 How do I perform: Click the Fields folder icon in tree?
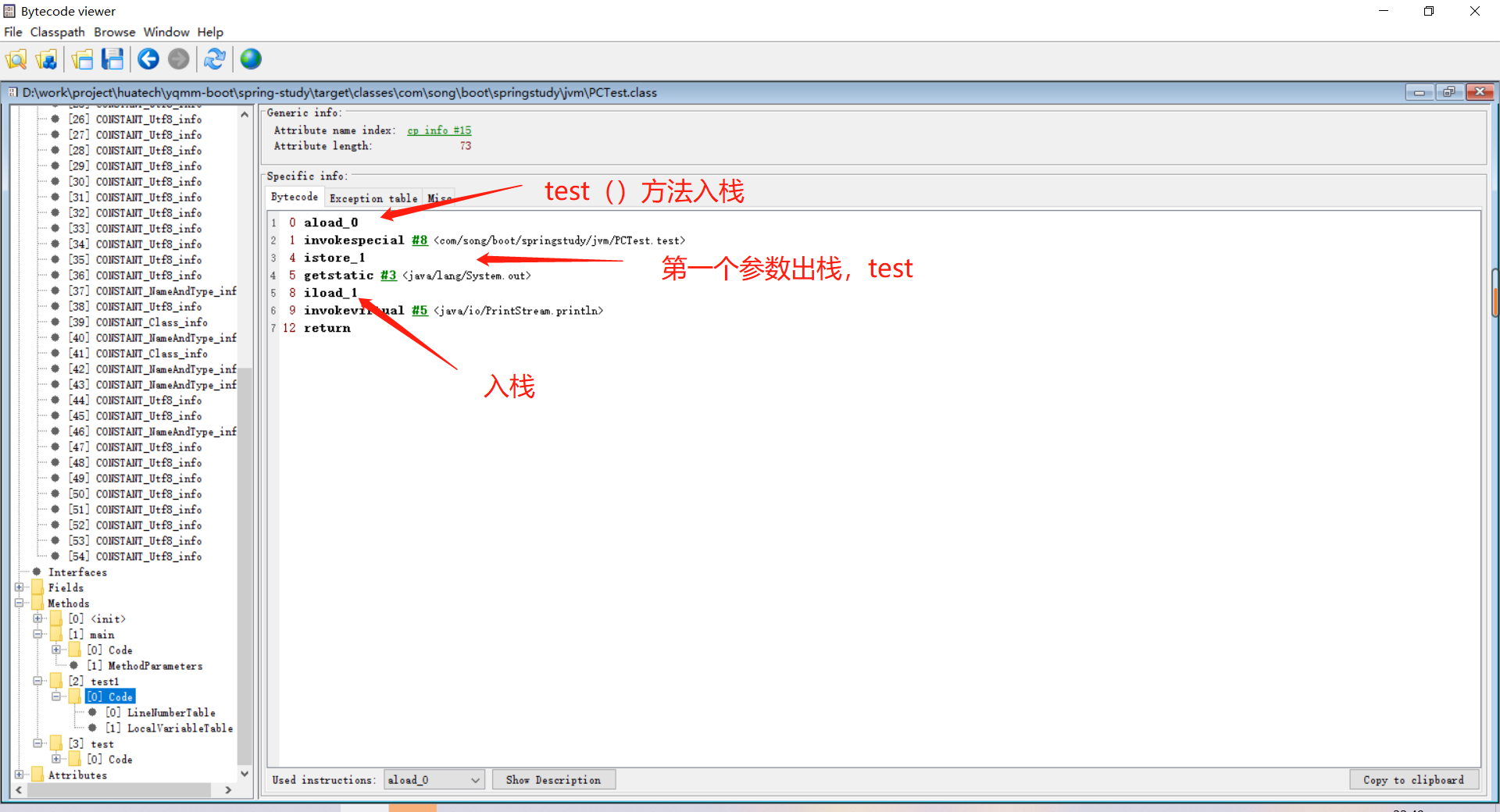tap(37, 587)
